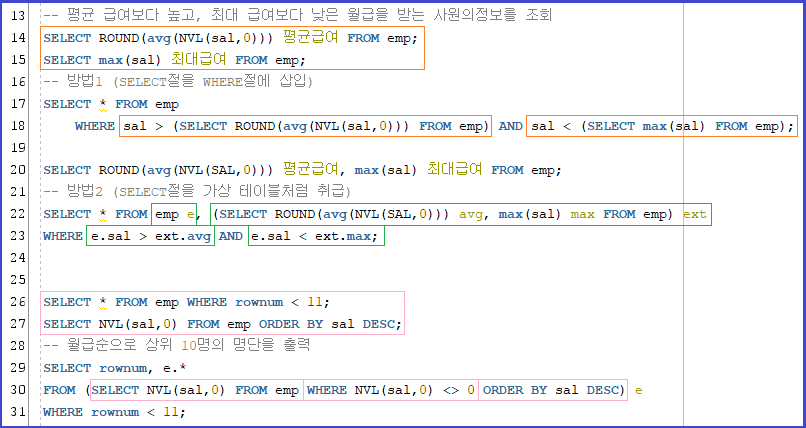Viewport: 806px width, 428px height.
Task: Click line number 29 in the gutter
Action: (x=17, y=368)
